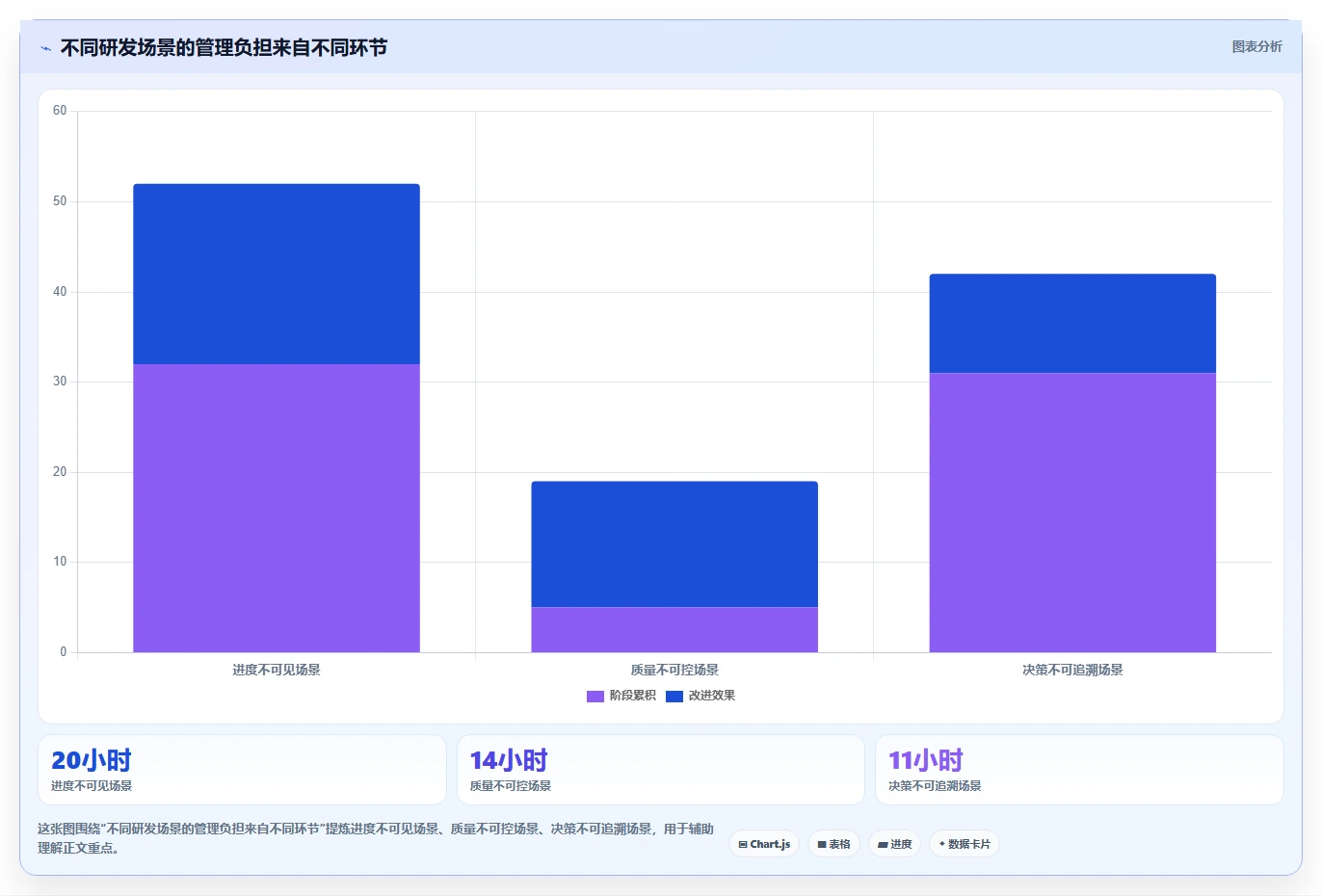Click the y-axis tick label 60
The width and height of the screenshot is (1322, 896).
[60, 111]
